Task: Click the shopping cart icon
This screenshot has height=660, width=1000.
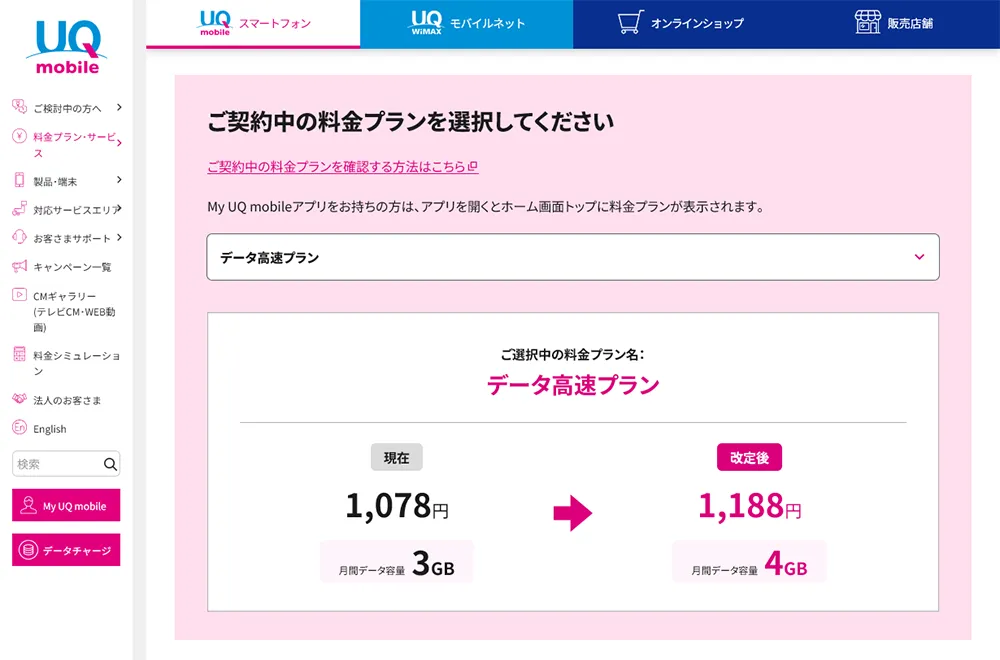Action: 630,23
